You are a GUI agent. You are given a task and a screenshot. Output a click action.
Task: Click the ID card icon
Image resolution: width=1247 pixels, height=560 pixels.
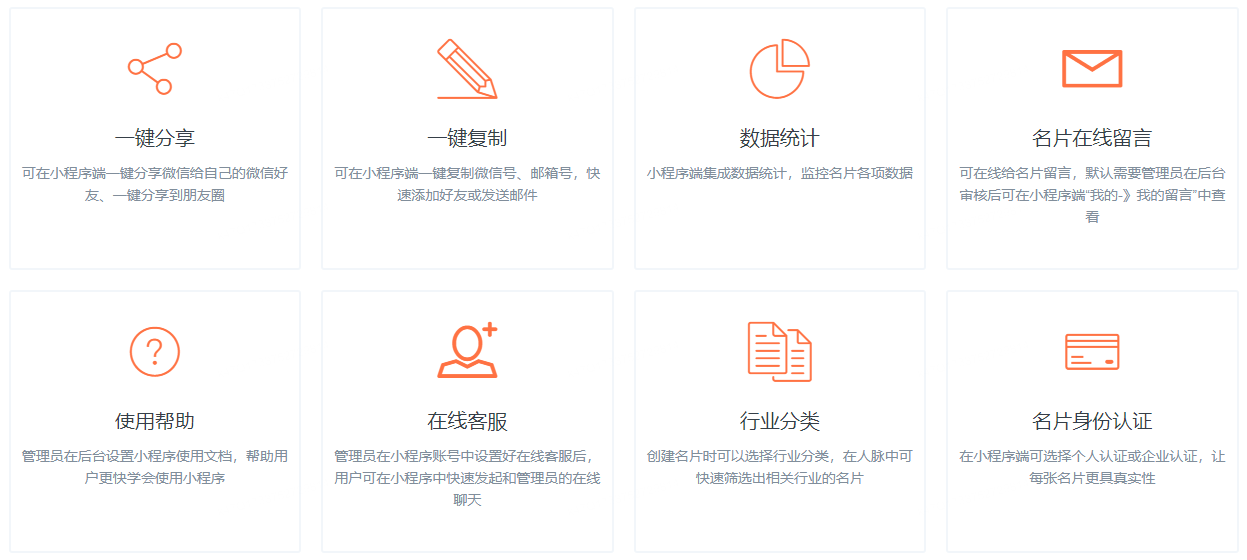1092,352
